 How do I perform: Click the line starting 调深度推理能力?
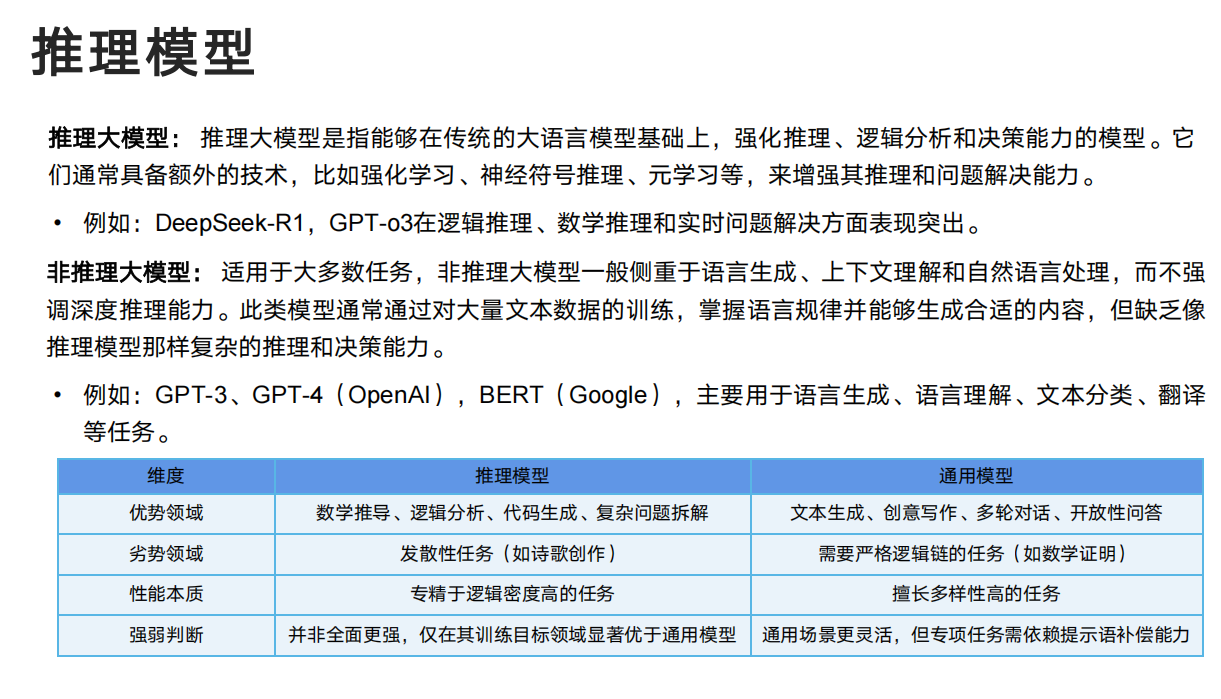coord(625,310)
